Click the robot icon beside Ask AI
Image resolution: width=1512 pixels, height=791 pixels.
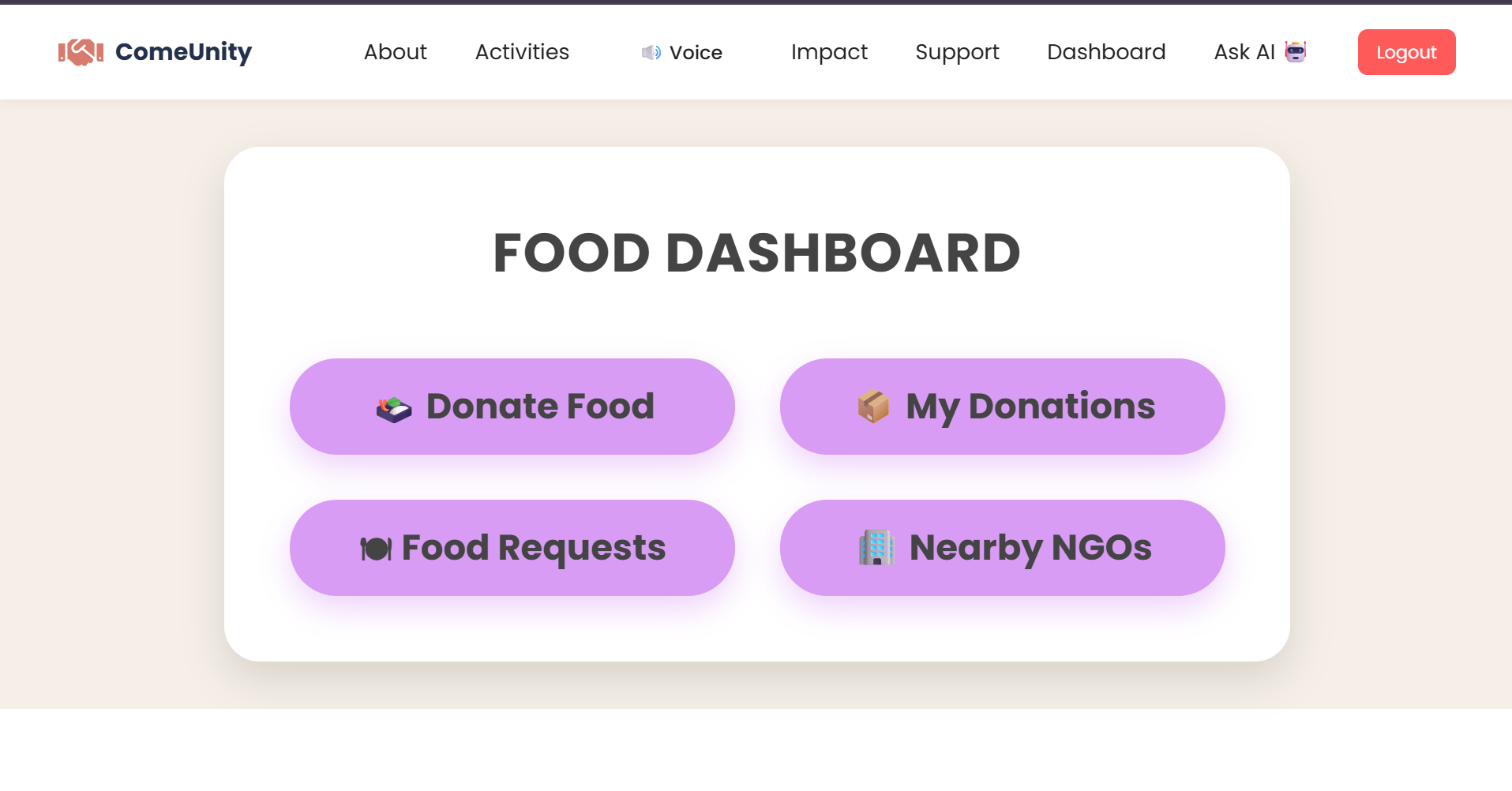coord(1296,52)
